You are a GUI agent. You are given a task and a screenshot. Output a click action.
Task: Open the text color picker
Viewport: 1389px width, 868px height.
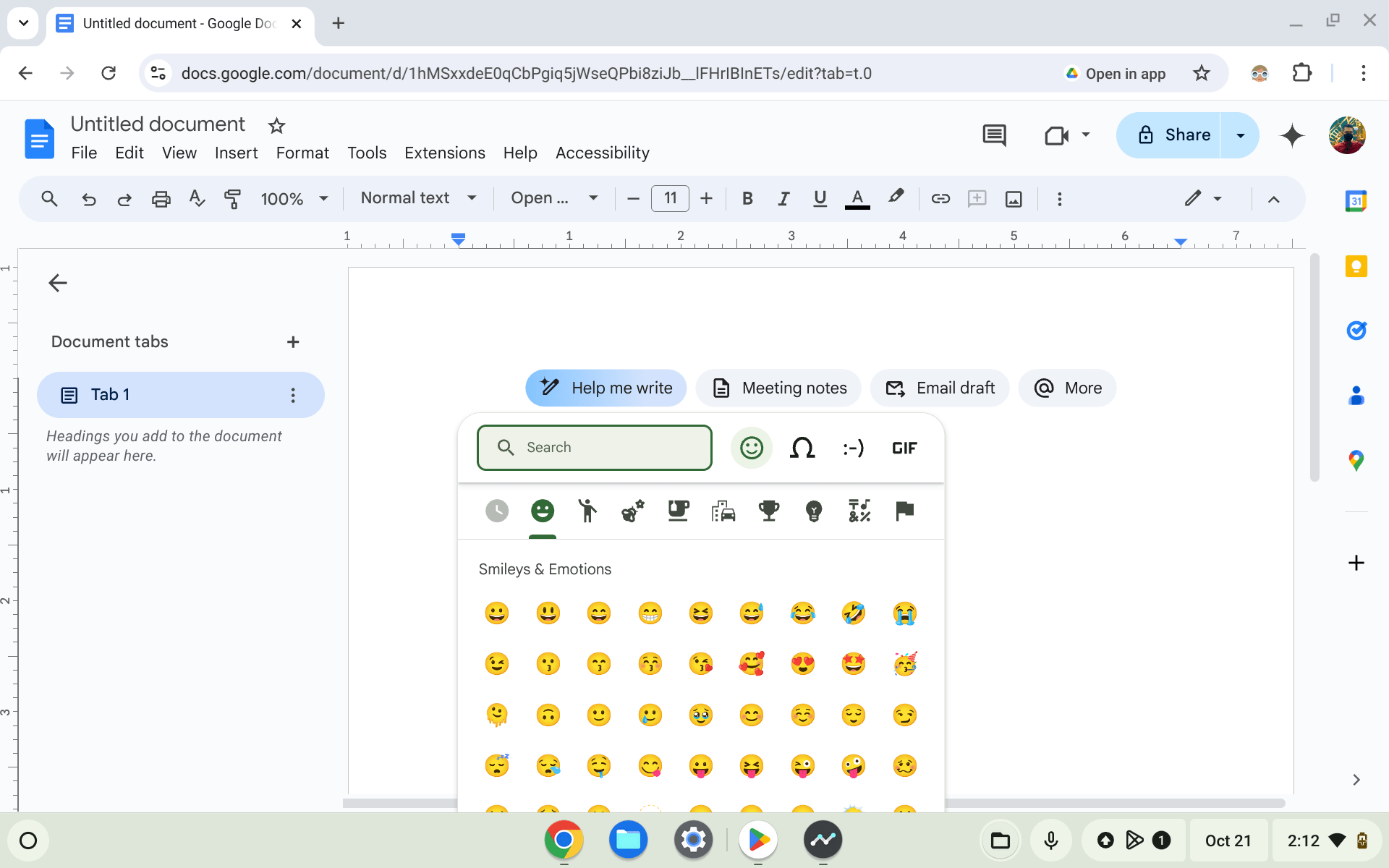click(857, 198)
